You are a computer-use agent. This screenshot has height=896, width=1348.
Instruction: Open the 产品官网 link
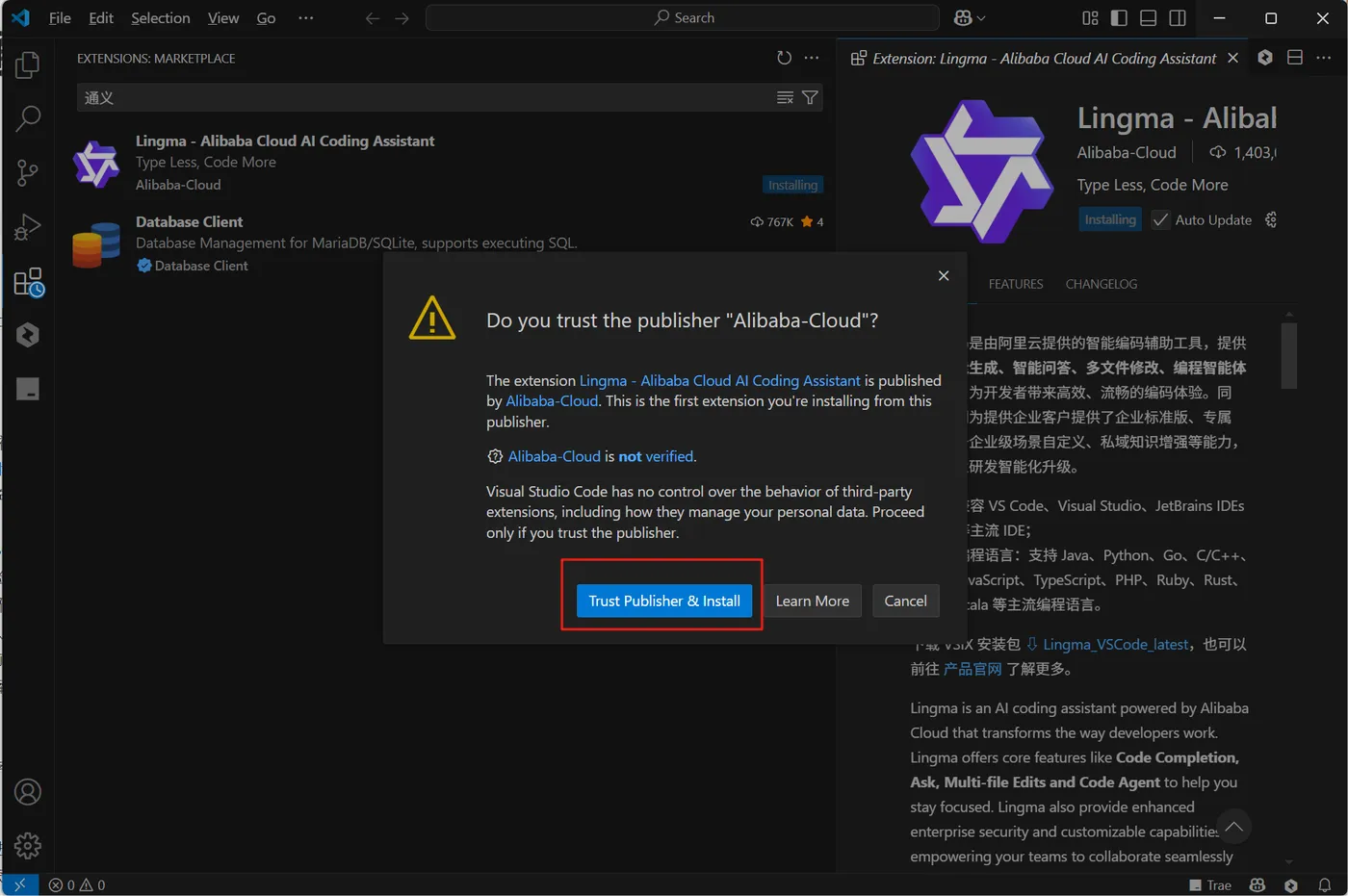pos(972,669)
